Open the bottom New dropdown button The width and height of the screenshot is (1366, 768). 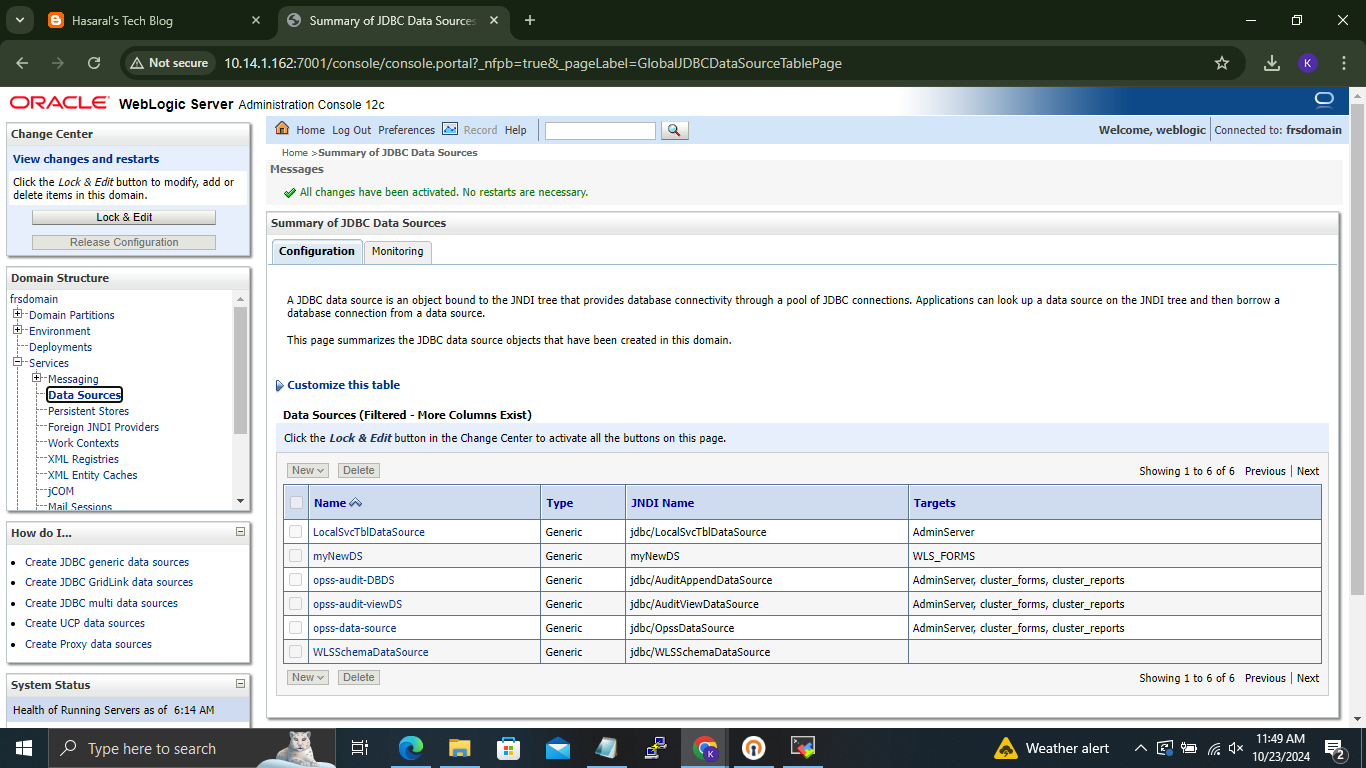pyautogui.click(x=307, y=677)
